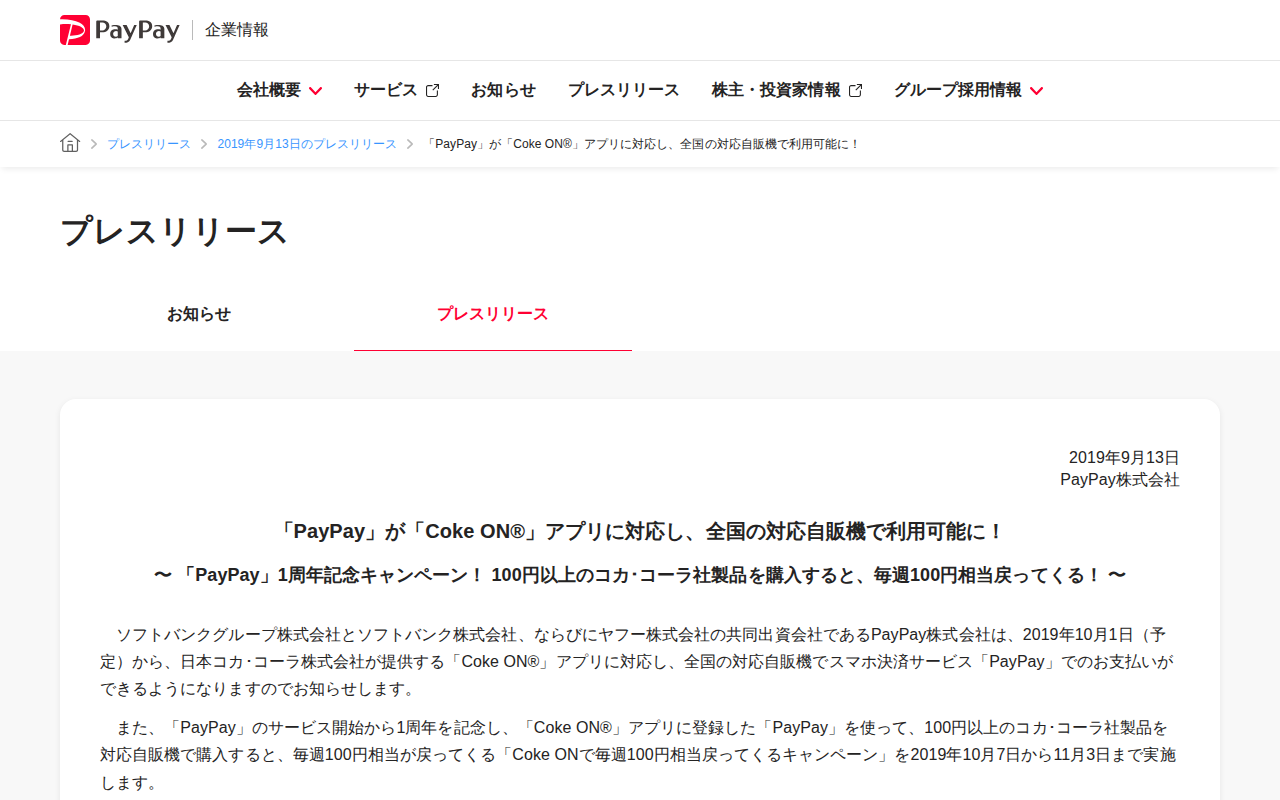Expand the グループ採用情報 chevron
This screenshot has height=800, width=1280.
[1036, 91]
